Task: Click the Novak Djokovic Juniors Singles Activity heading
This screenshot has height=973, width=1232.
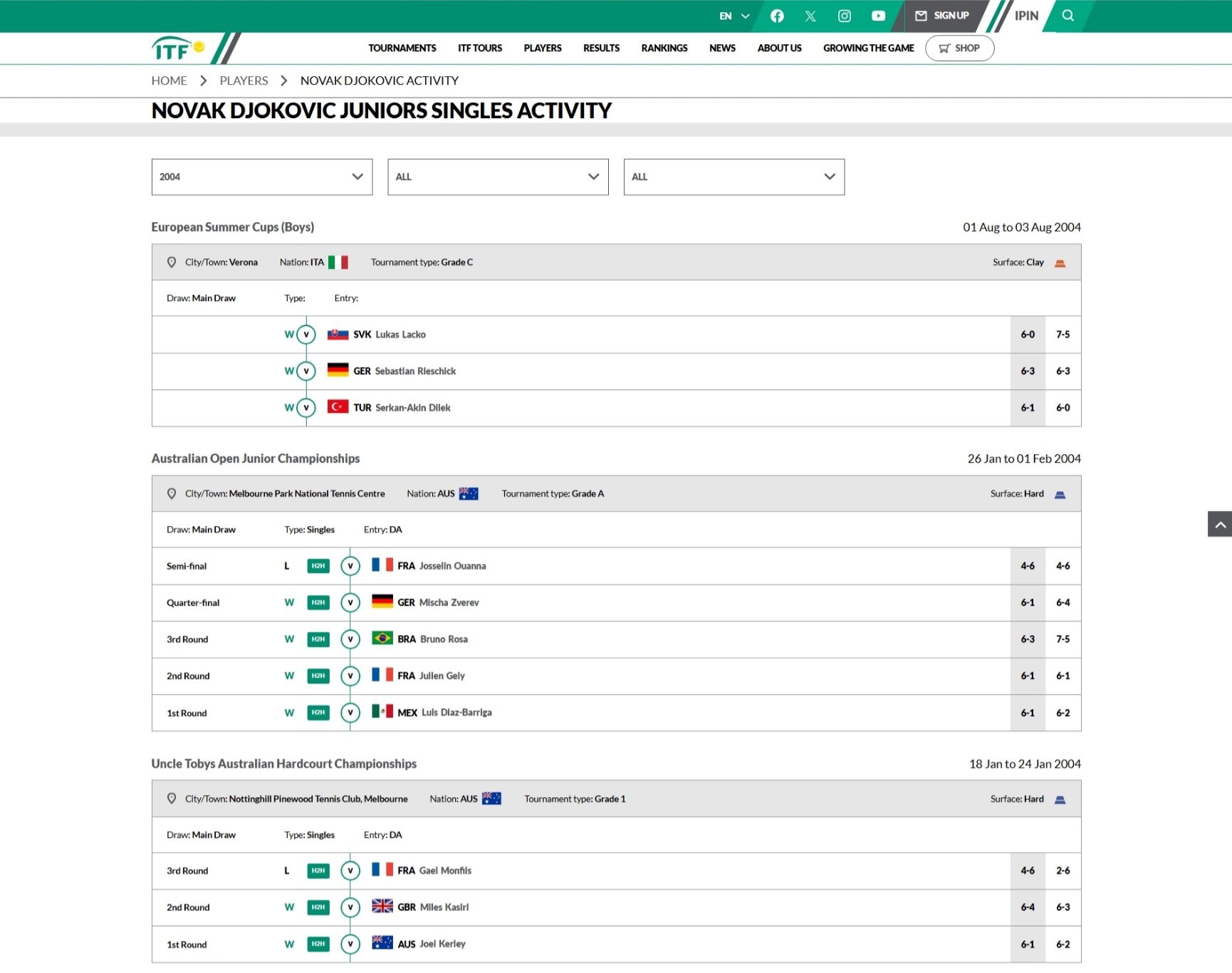Action: click(x=382, y=111)
